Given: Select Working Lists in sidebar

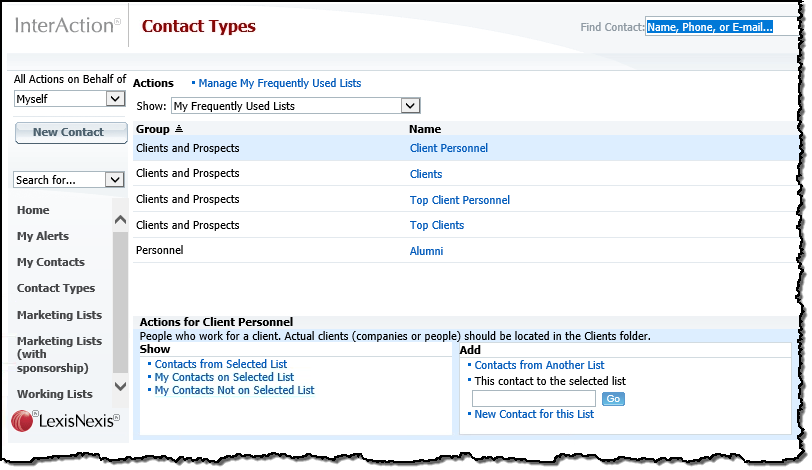Looking at the screenshot, I should click(x=55, y=394).
